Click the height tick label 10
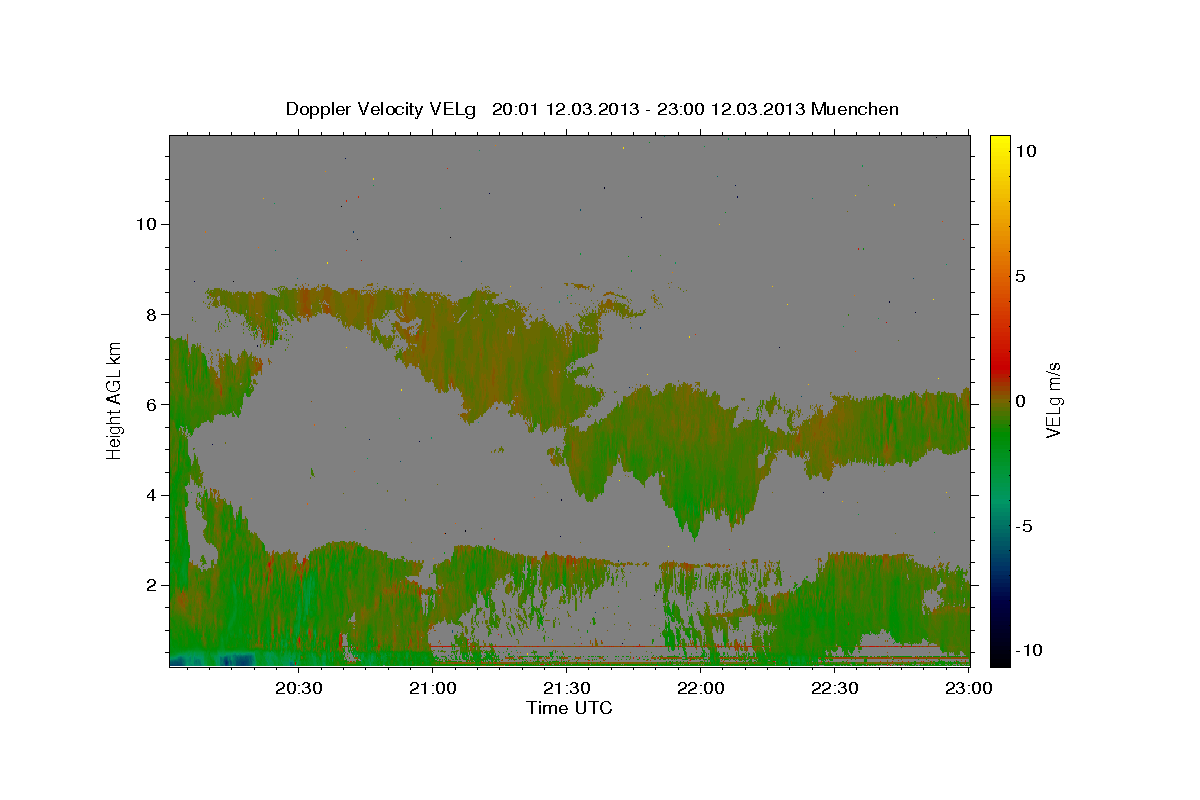The height and width of the screenshot is (800, 1200). [x=146, y=224]
